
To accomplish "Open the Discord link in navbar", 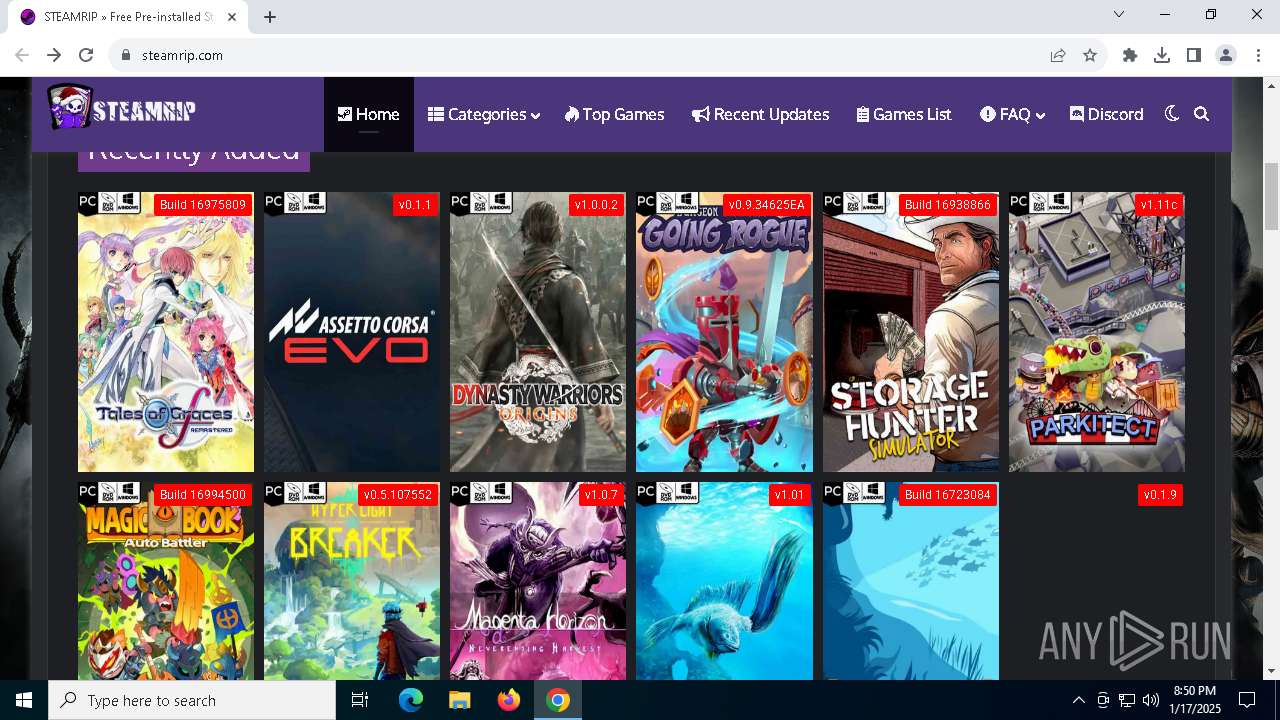I will (x=1106, y=114).
